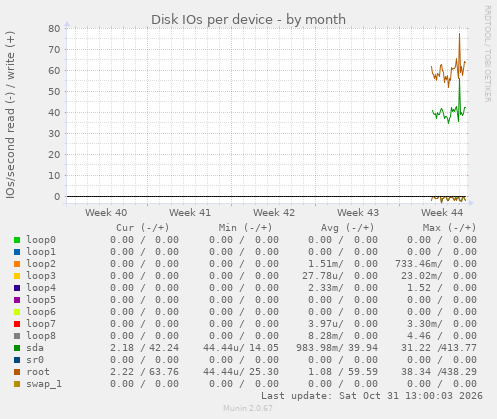The image size is (497, 419).
Task: Click the 'Avg (-/+)' column header
Action: coord(348,228)
